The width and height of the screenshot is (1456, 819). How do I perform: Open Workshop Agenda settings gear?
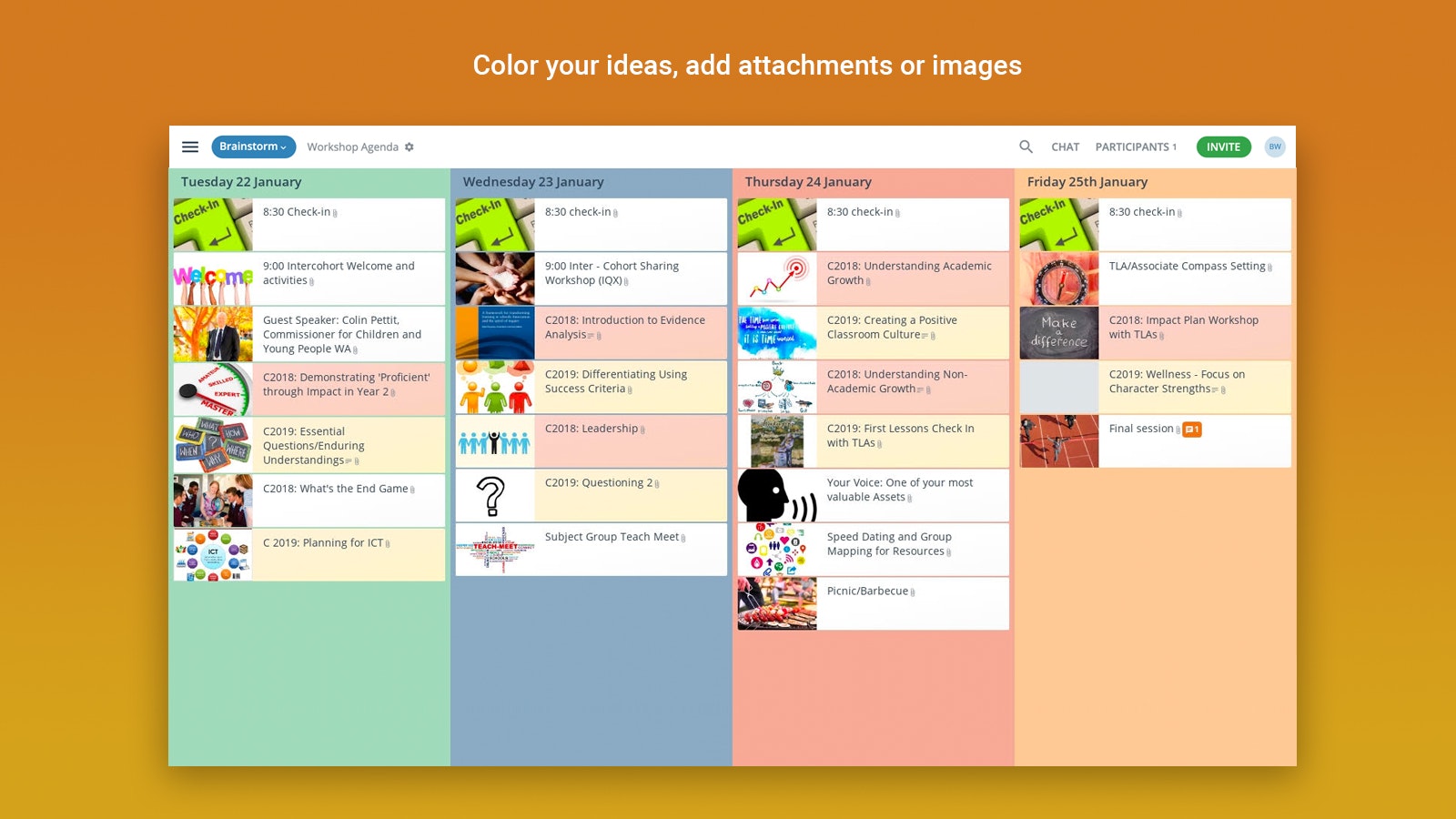pos(409,147)
